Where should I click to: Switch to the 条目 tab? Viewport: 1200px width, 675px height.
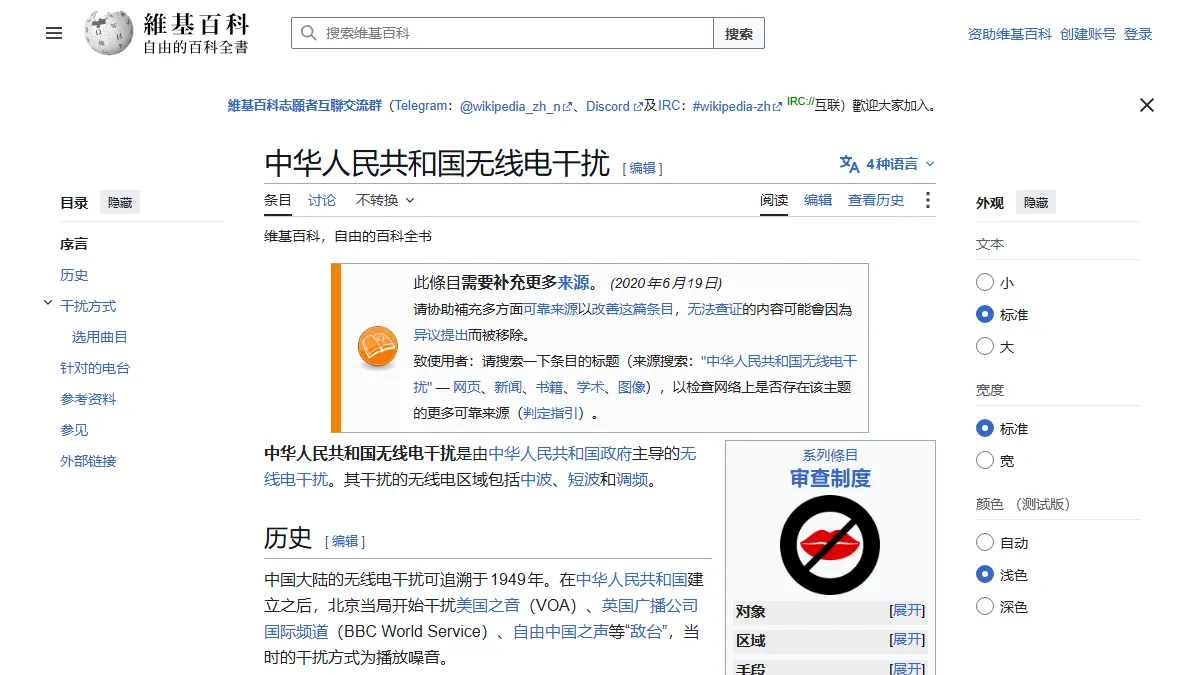tap(278, 200)
